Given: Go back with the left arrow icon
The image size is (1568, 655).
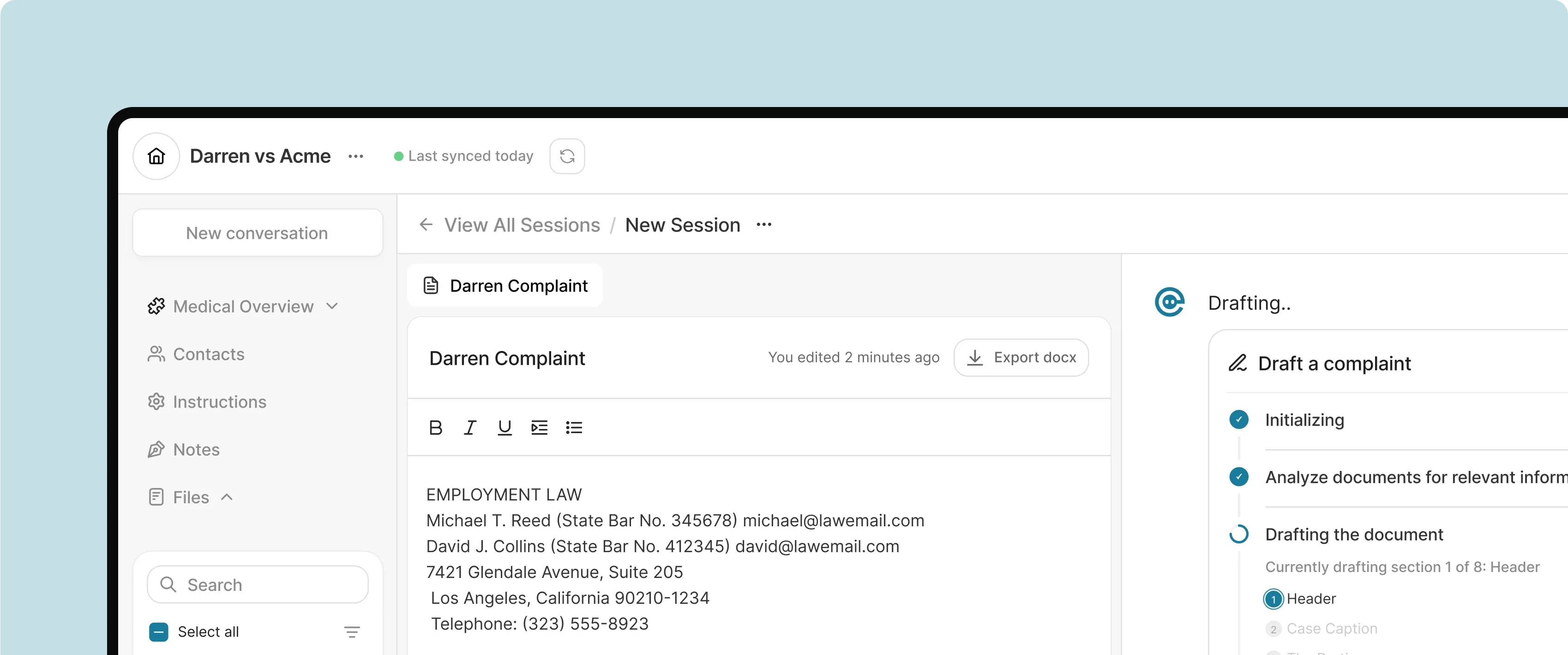Looking at the screenshot, I should tap(426, 225).
